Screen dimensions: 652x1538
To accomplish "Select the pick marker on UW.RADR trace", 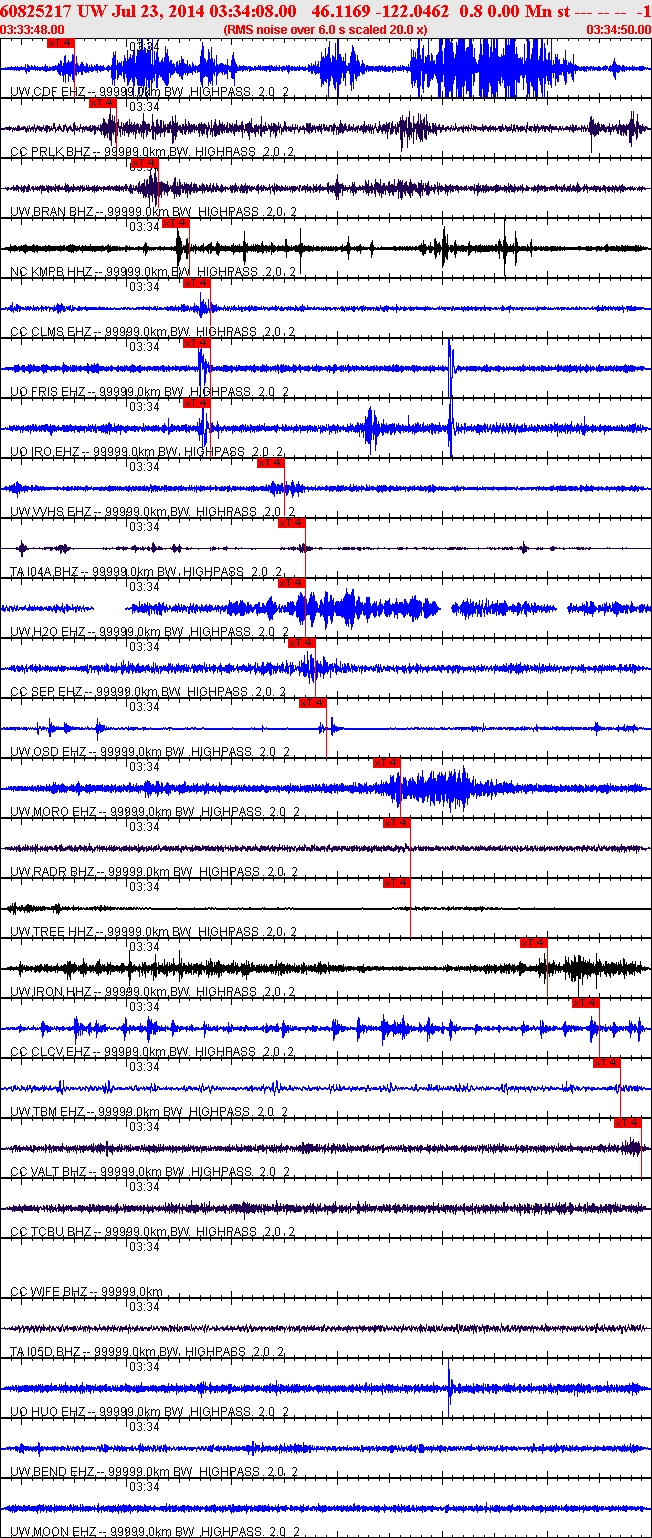I will click(x=397, y=823).
